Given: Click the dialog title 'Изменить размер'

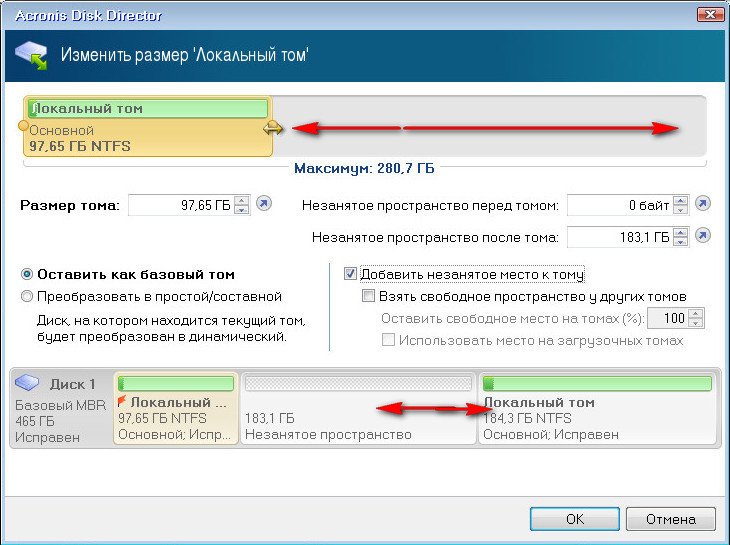Looking at the screenshot, I should pyautogui.click(x=185, y=55).
